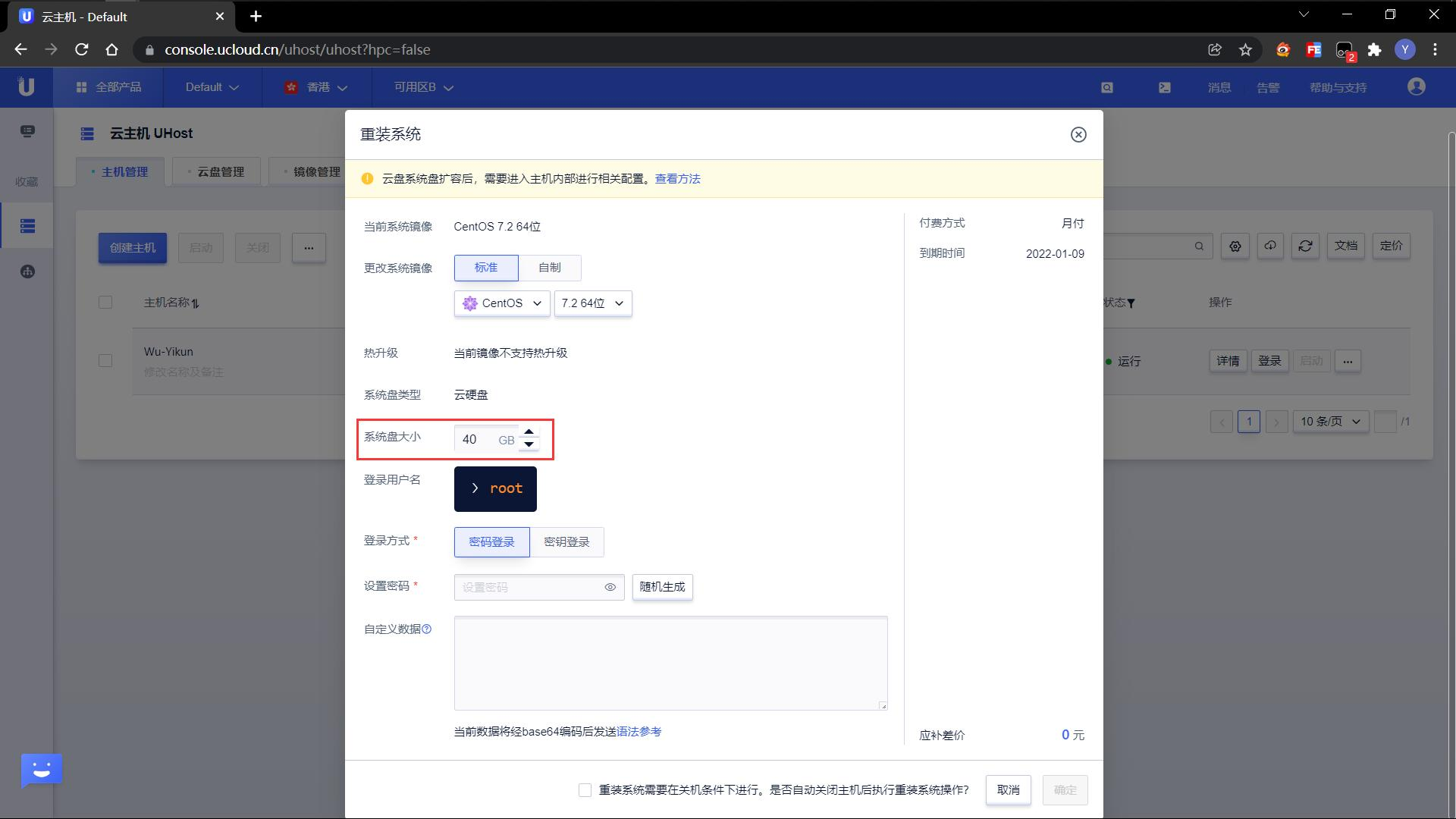
Task: Switch to the 自制 image tab
Action: coord(549,268)
